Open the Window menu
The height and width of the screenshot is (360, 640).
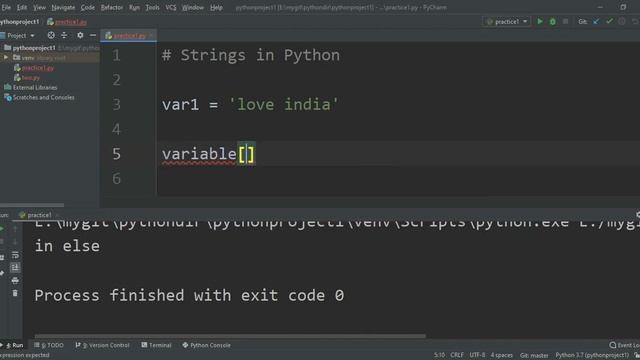(x=193, y=7)
